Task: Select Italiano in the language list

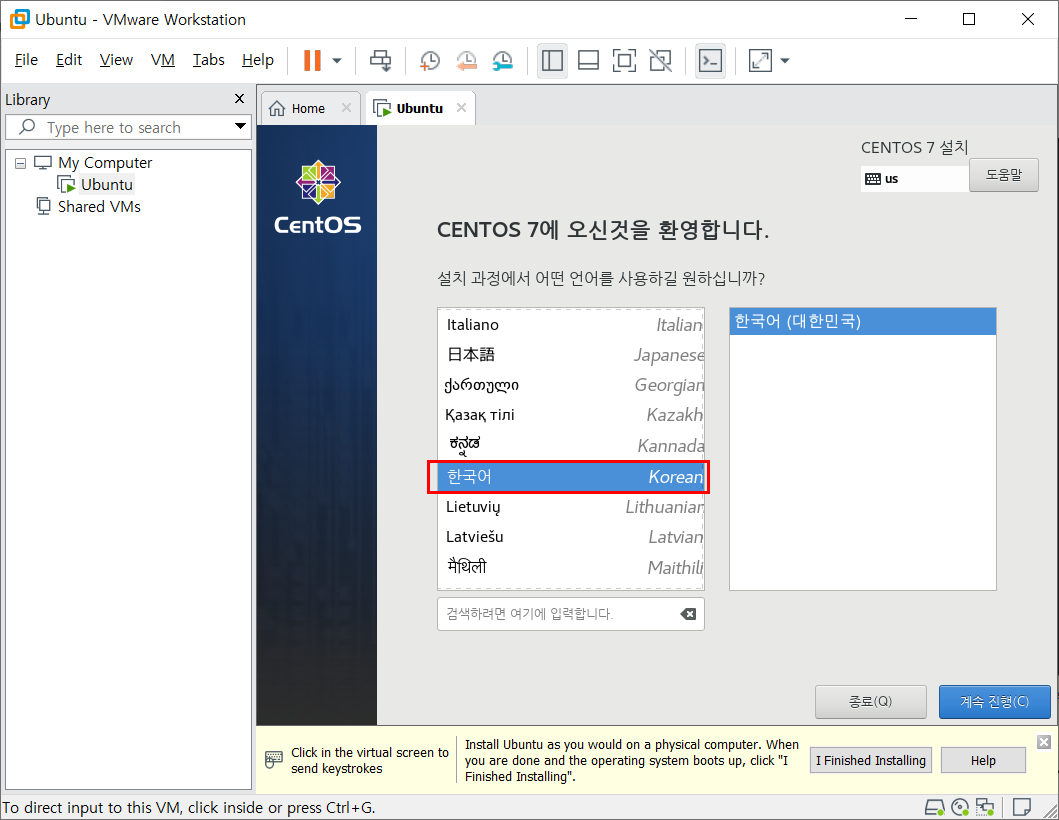Action: pyautogui.click(x=571, y=325)
